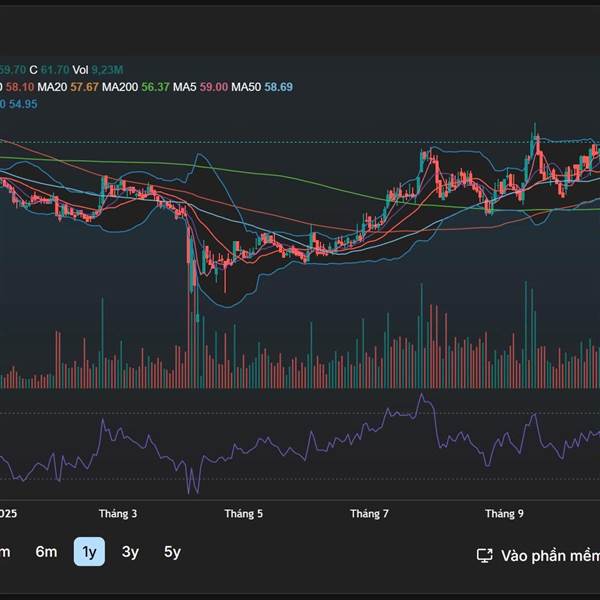Switch to the 3y time range
This screenshot has width=600, height=600.
(x=130, y=552)
